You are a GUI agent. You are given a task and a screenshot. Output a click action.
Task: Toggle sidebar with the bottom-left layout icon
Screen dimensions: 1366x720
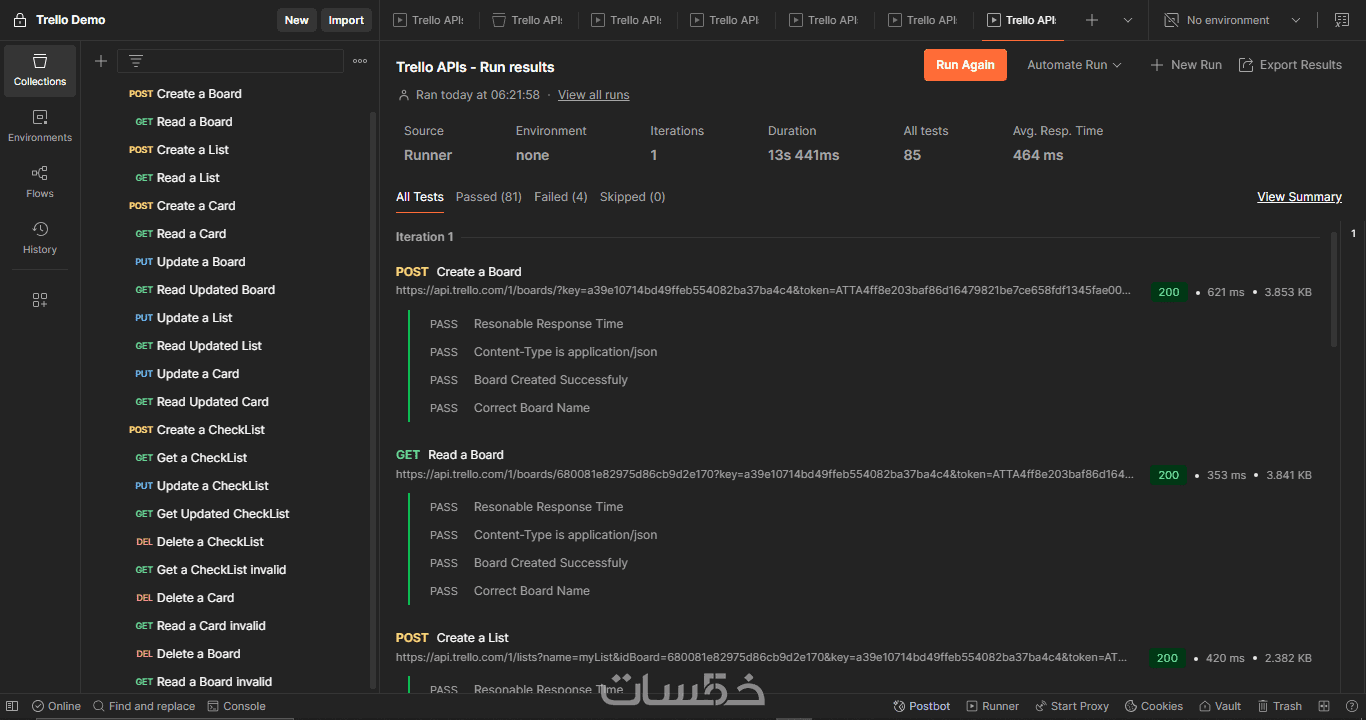(14, 706)
